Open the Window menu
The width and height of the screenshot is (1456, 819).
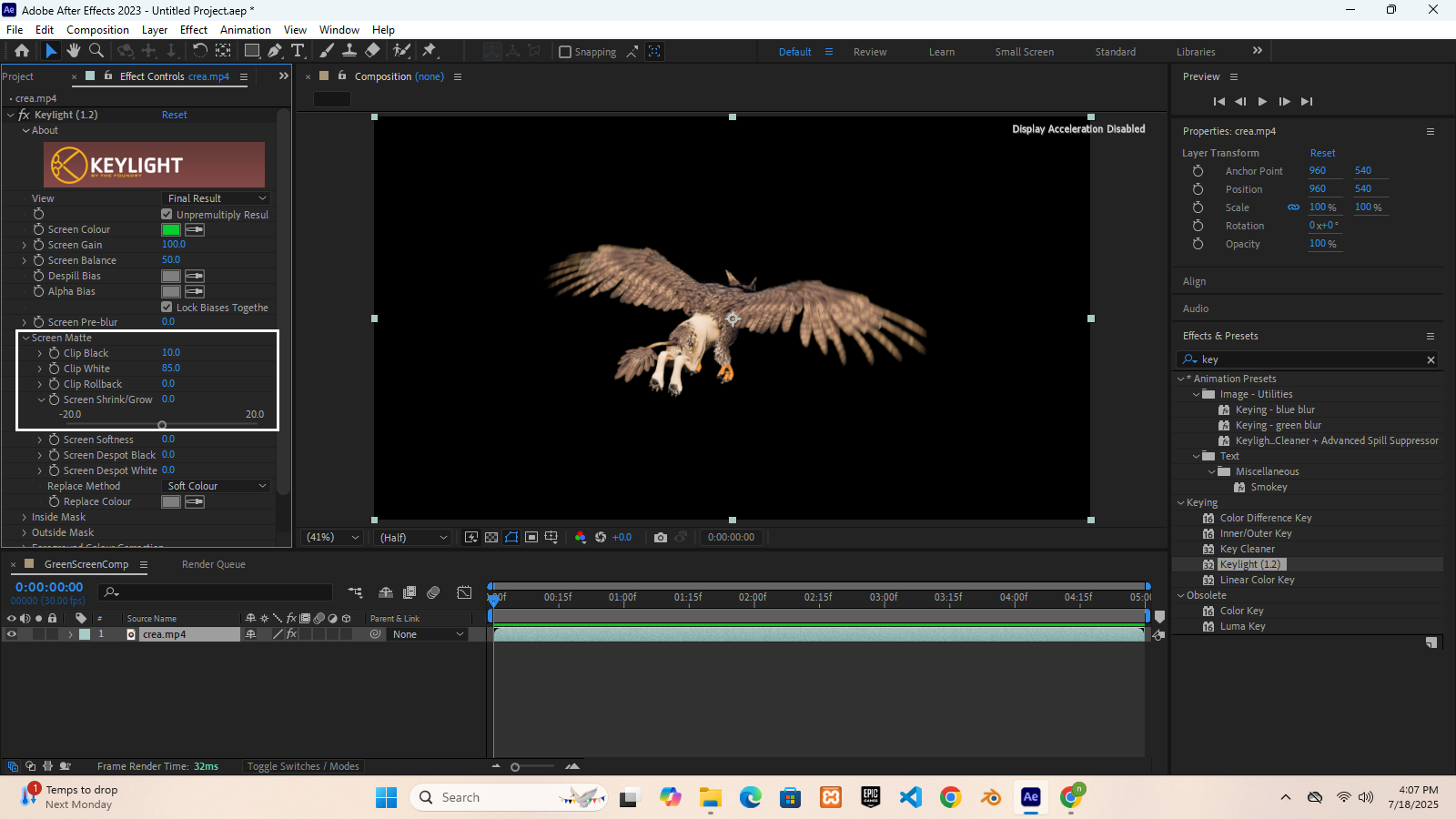click(x=339, y=30)
